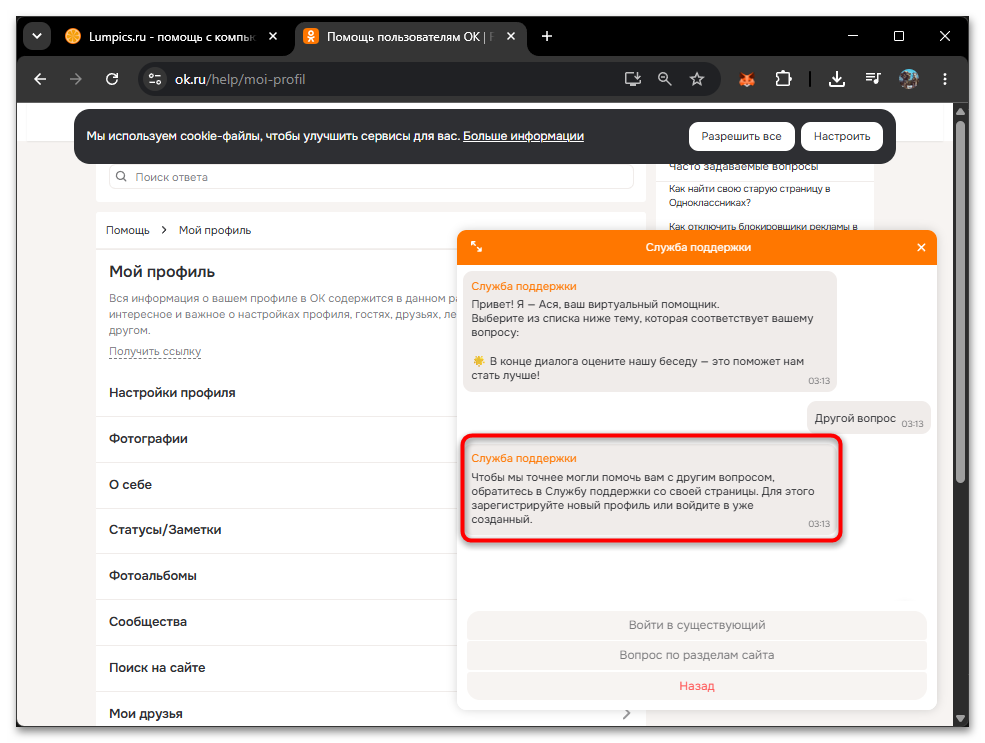Image resolution: width=985 pixels, height=743 pixels.
Task: Open the fox extension icon
Action: tap(747, 79)
